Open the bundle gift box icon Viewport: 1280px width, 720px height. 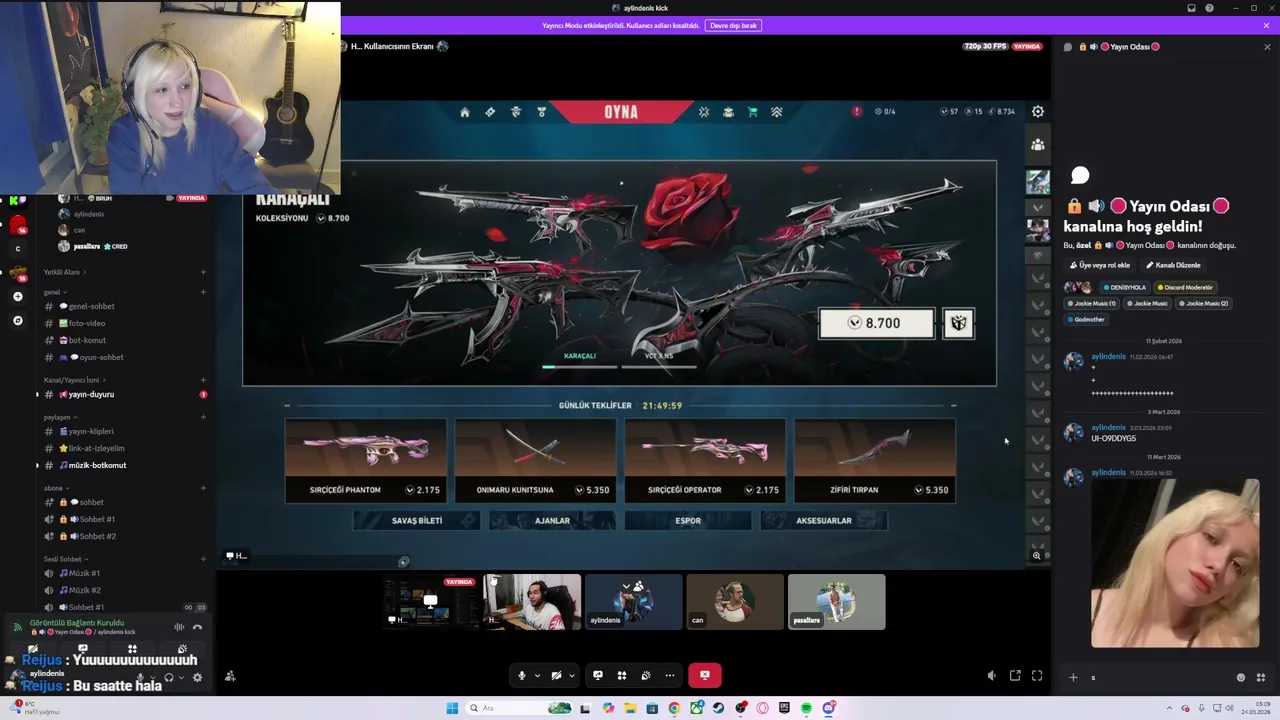coord(958,323)
